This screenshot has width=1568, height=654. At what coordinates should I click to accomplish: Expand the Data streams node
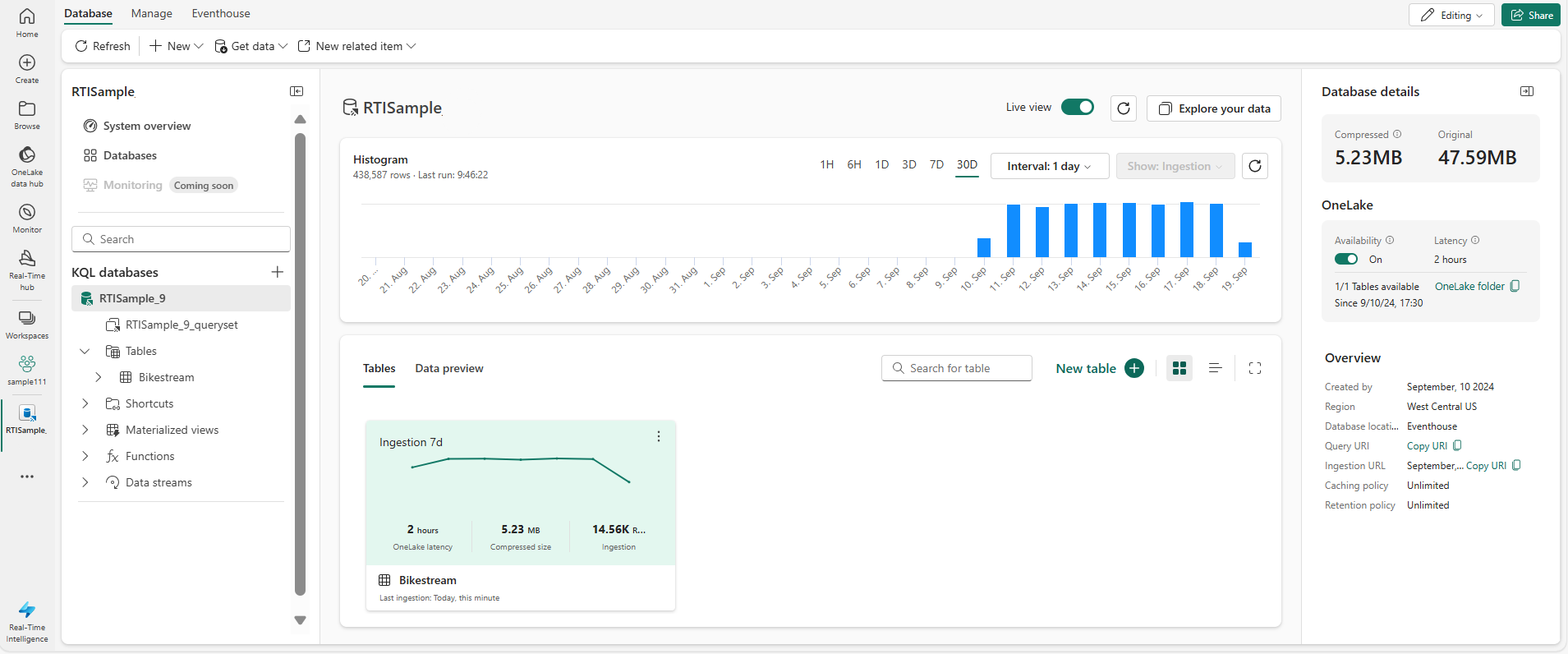[x=85, y=482]
